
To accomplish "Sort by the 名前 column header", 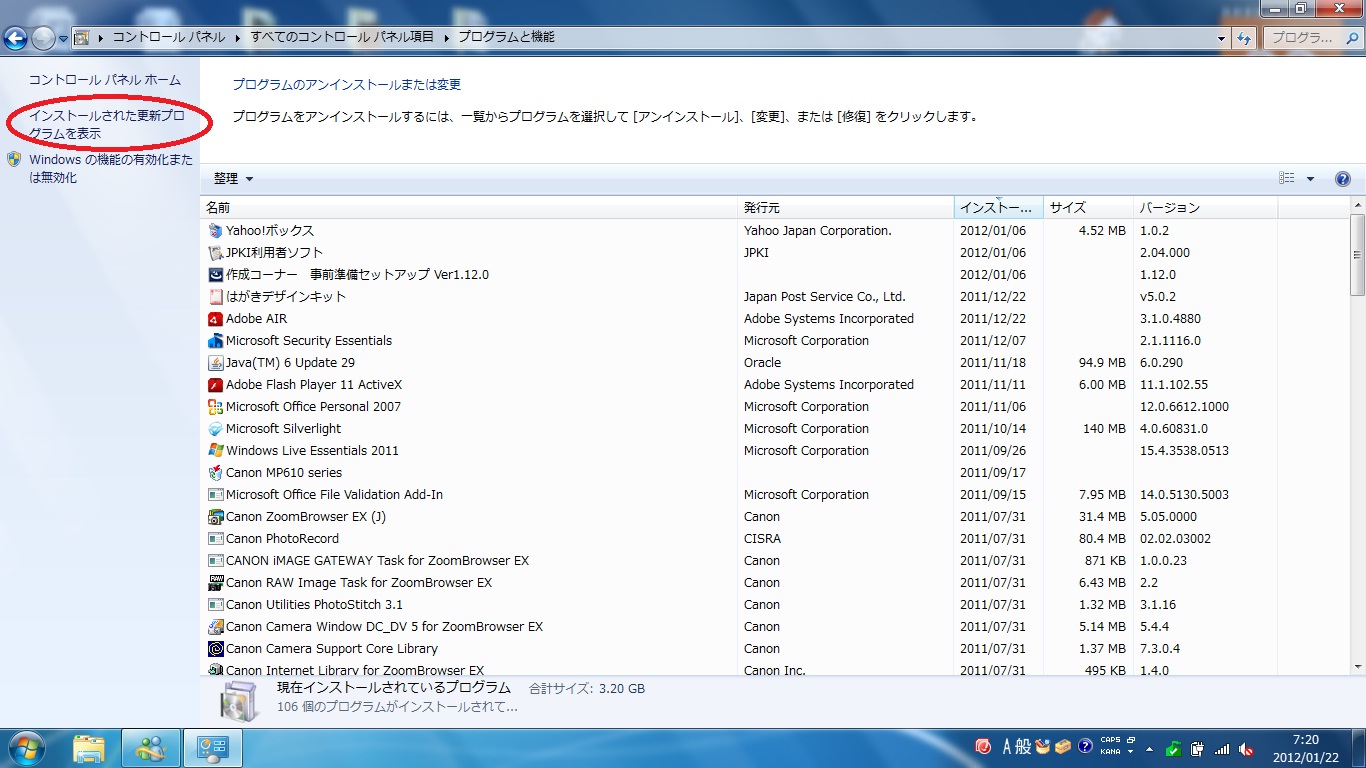I will (469, 208).
